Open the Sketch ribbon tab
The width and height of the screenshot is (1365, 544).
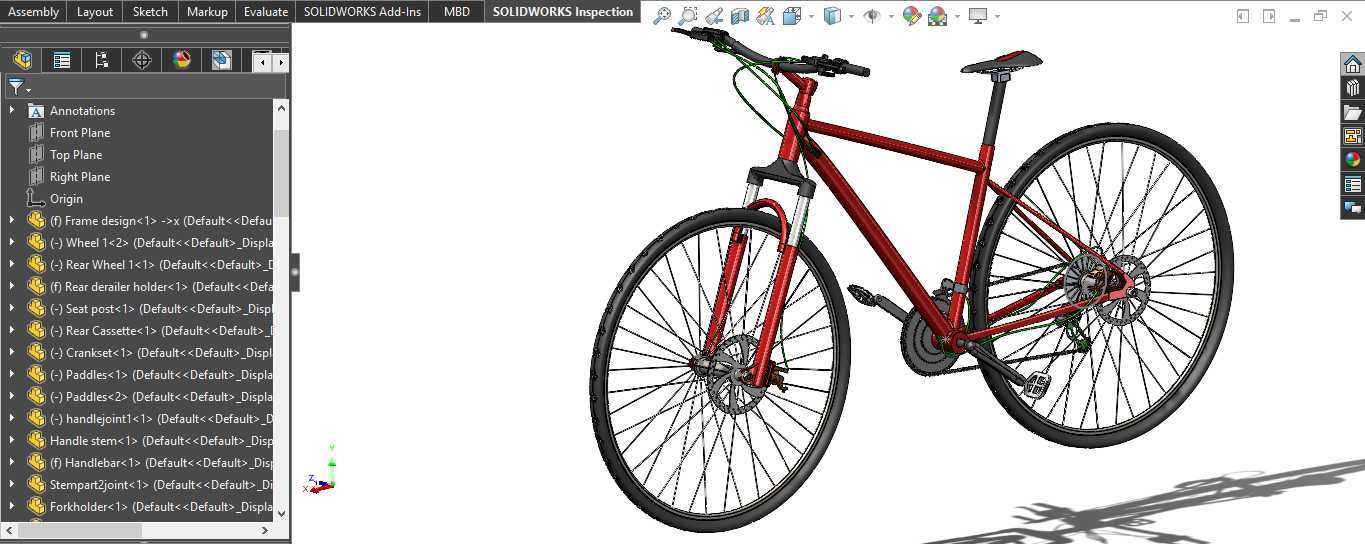click(x=150, y=11)
